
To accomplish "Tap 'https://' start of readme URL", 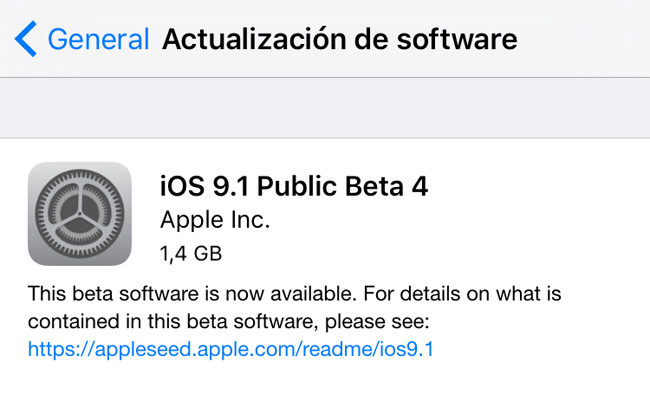I will (61, 349).
